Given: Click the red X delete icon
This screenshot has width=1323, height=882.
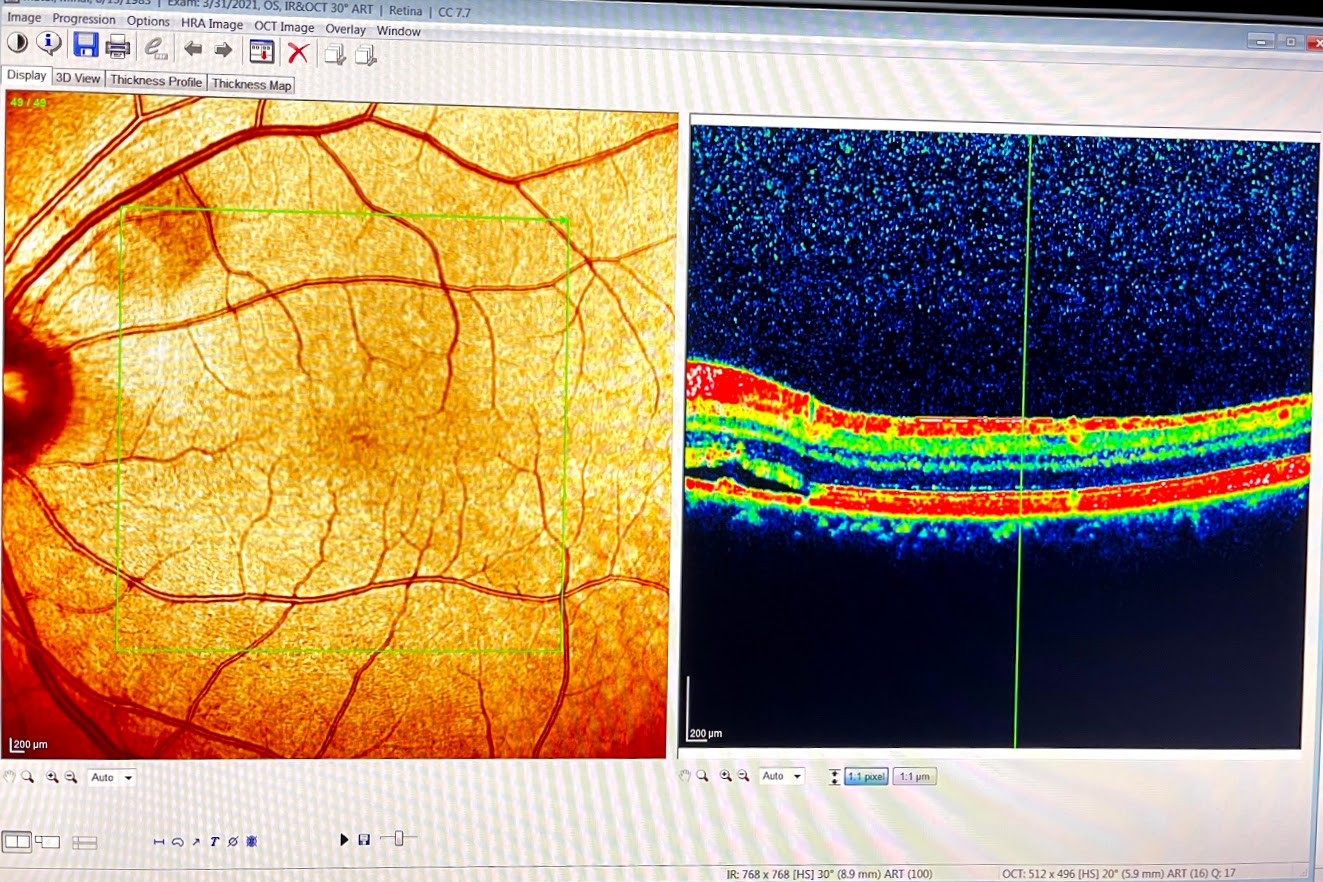Looking at the screenshot, I should tap(298, 52).
